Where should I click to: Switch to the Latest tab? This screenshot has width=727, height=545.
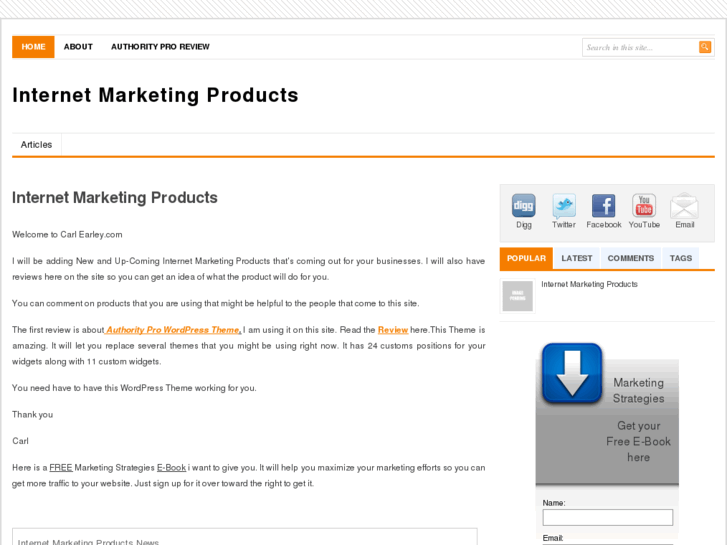pos(577,258)
